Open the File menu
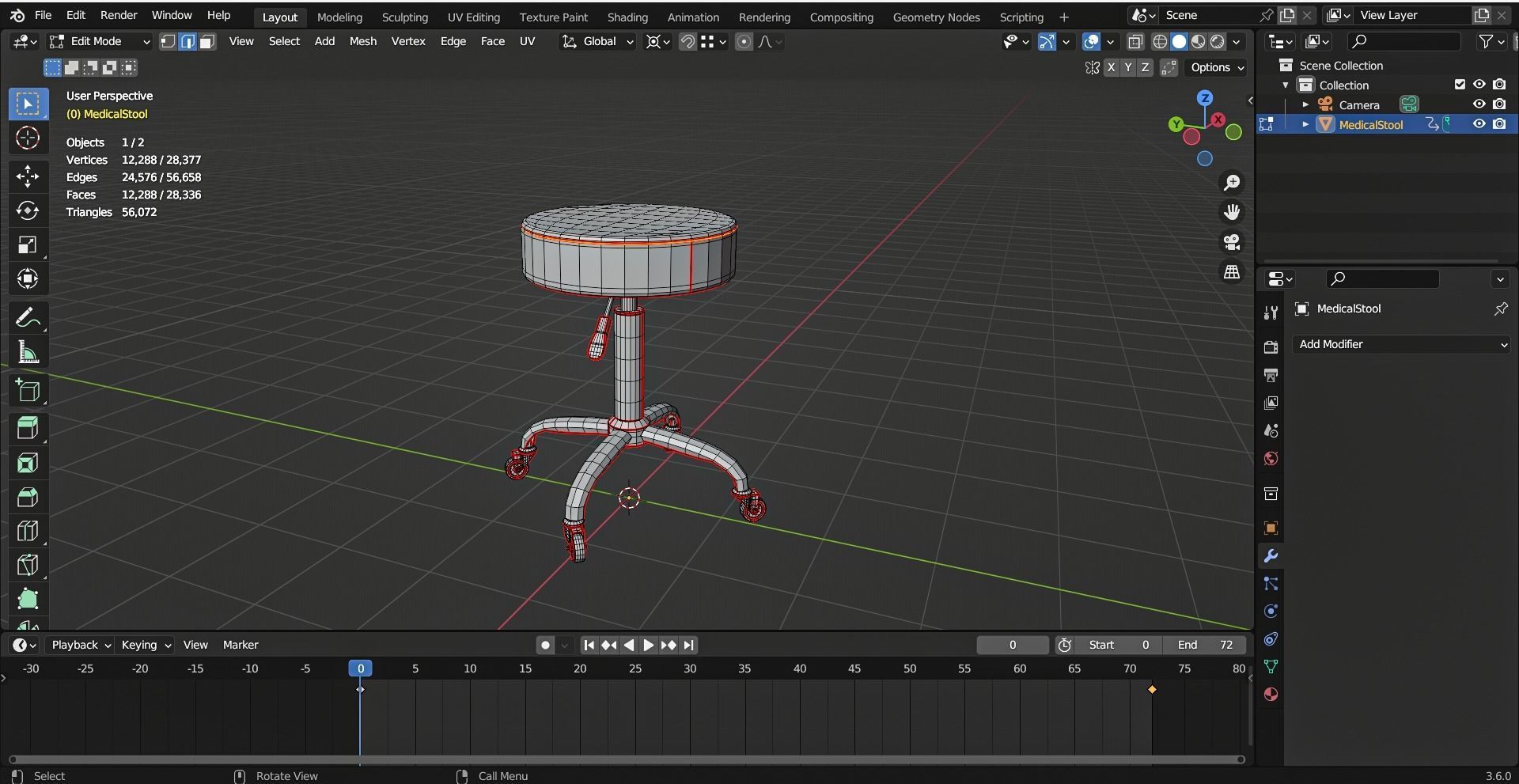This screenshot has width=1519, height=784. 43,15
